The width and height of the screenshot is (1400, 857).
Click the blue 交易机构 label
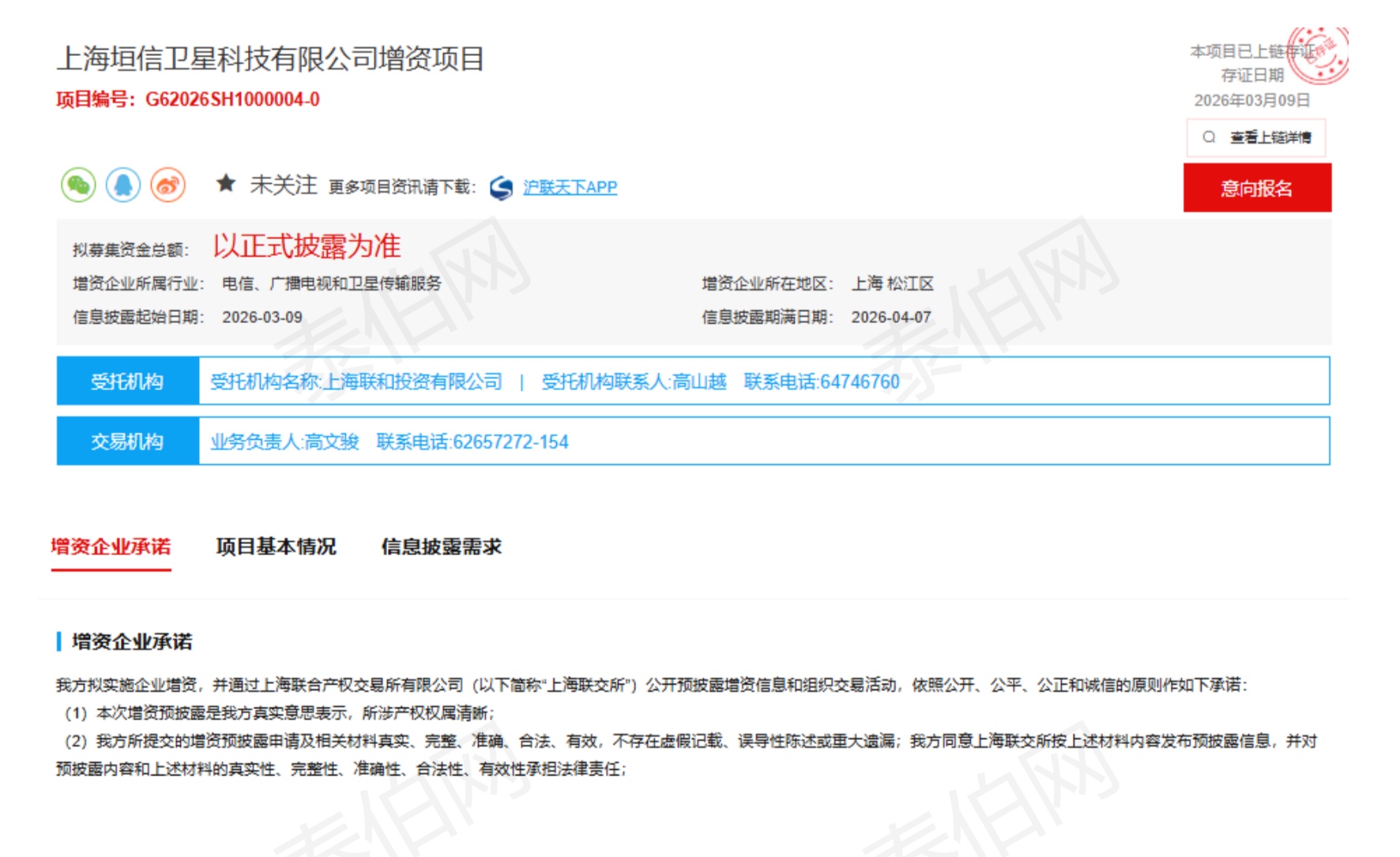[127, 442]
